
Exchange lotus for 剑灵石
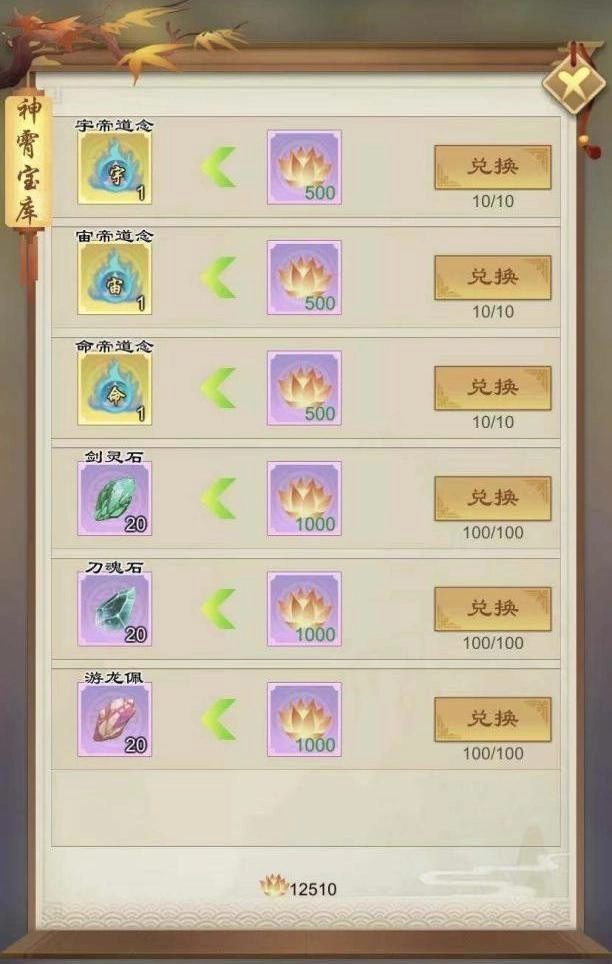493,499
